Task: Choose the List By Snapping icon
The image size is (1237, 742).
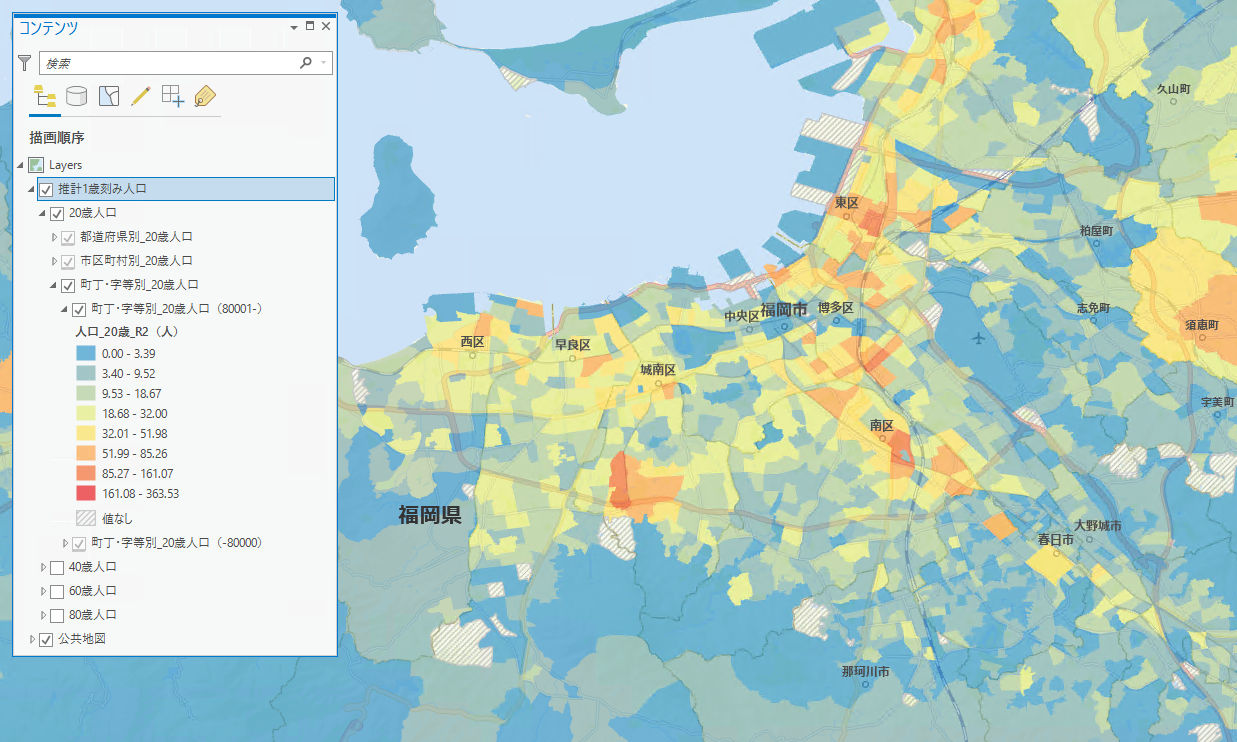Action: pyautogui.click(x=173, y=96)
